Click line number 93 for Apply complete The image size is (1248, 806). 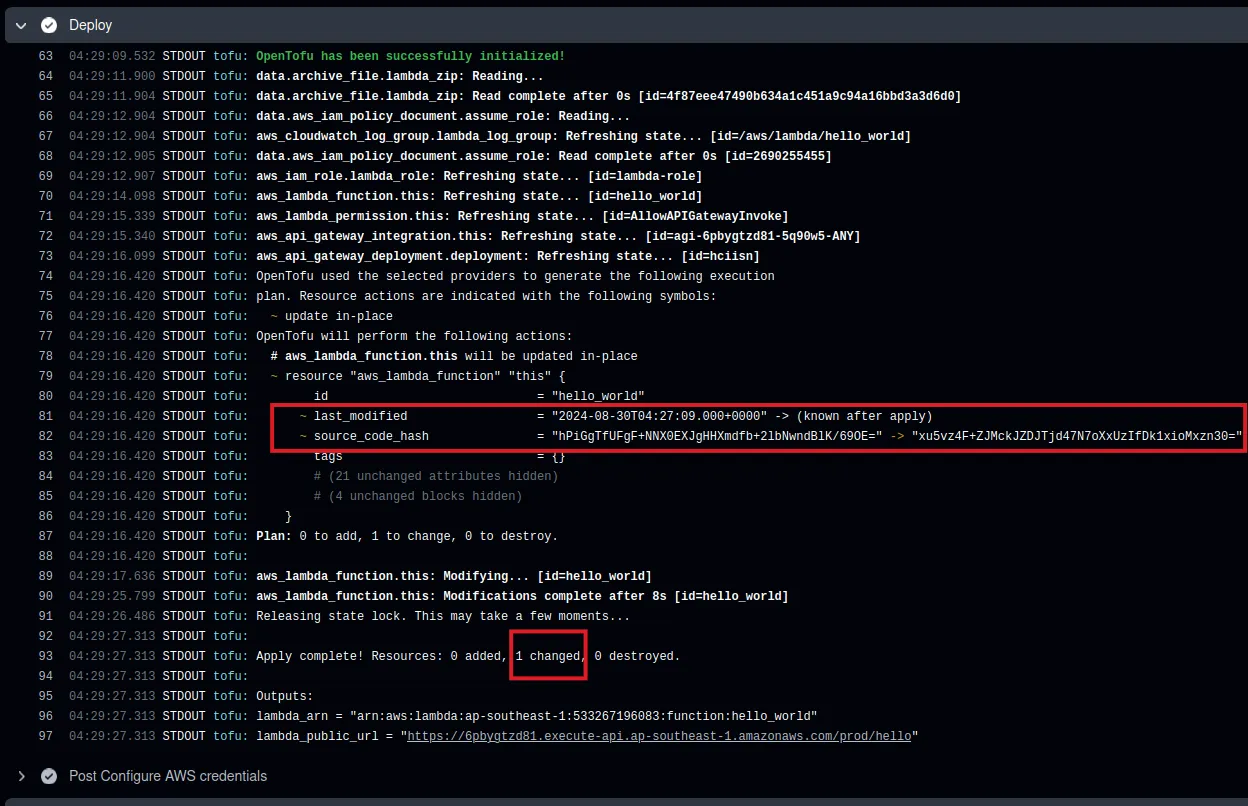click(45, 656)
